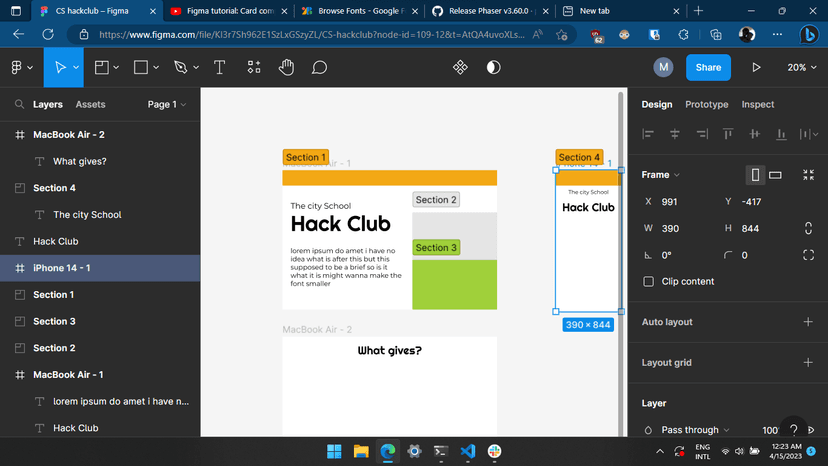Click the Layers search magnifier icon

coord(19,104)
